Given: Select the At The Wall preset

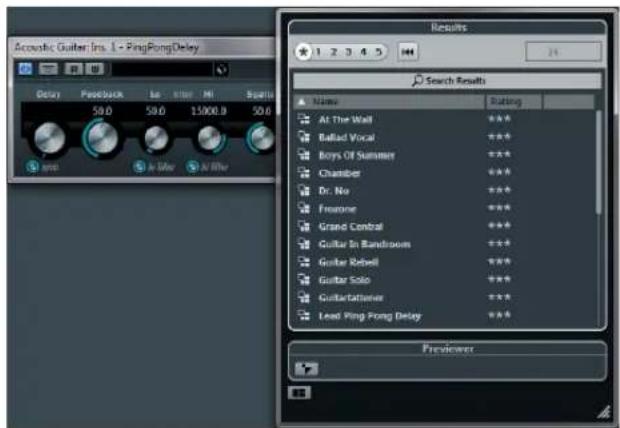Looking at the screenshot, I should [x=345, y=119].
